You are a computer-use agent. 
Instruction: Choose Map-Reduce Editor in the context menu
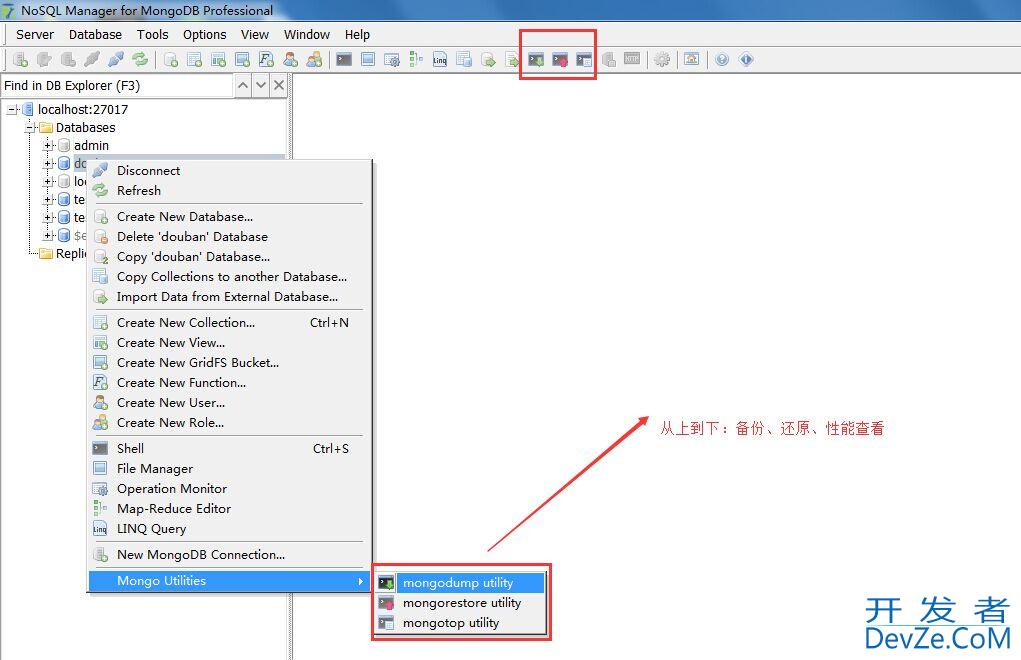(x=230, y=509)
